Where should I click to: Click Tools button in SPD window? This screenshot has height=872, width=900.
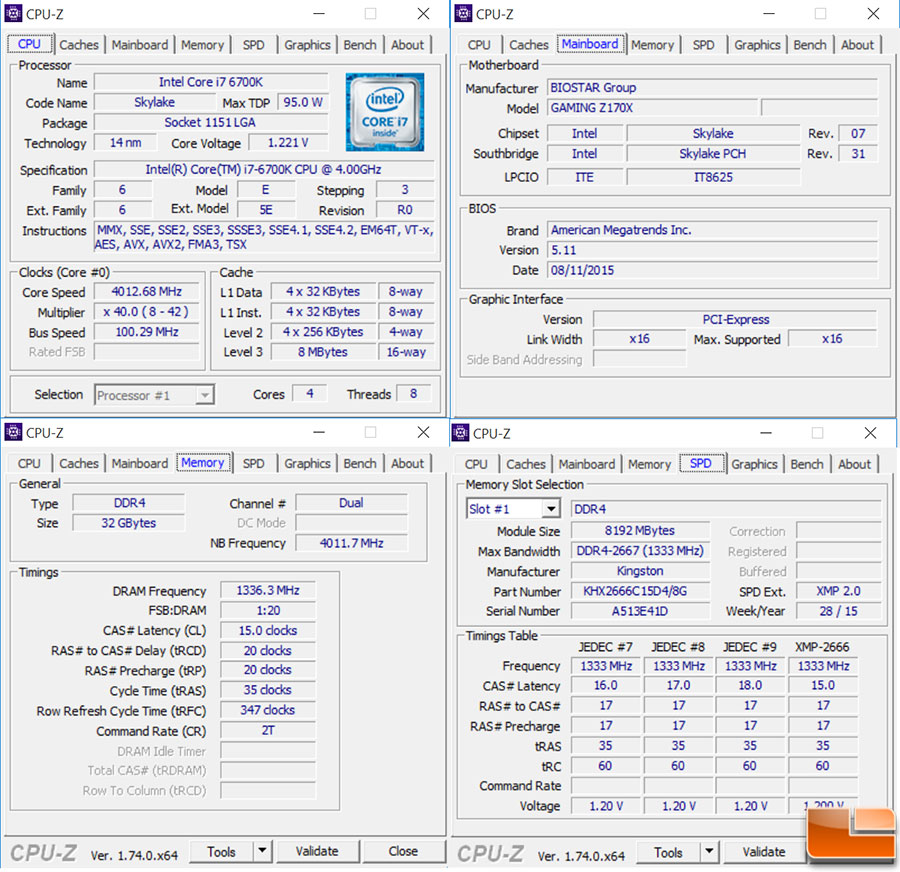(x=669, y=852)
